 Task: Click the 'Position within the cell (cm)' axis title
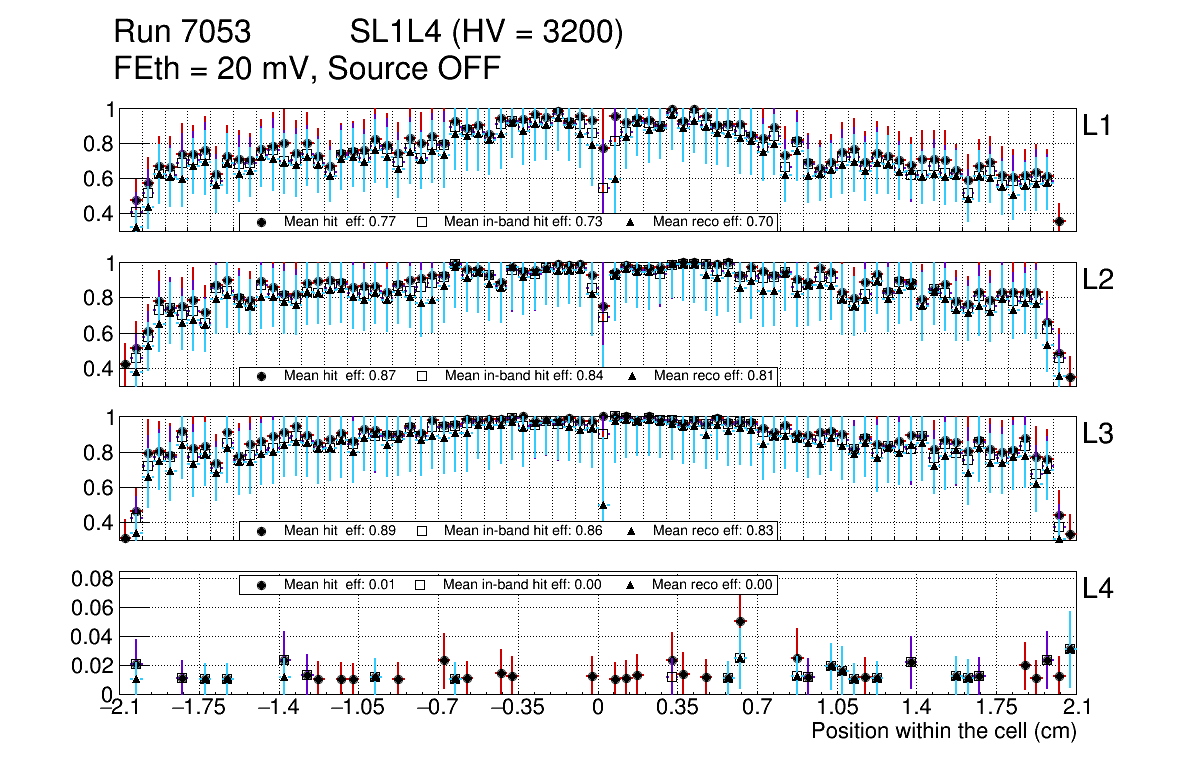coord(943,731)
